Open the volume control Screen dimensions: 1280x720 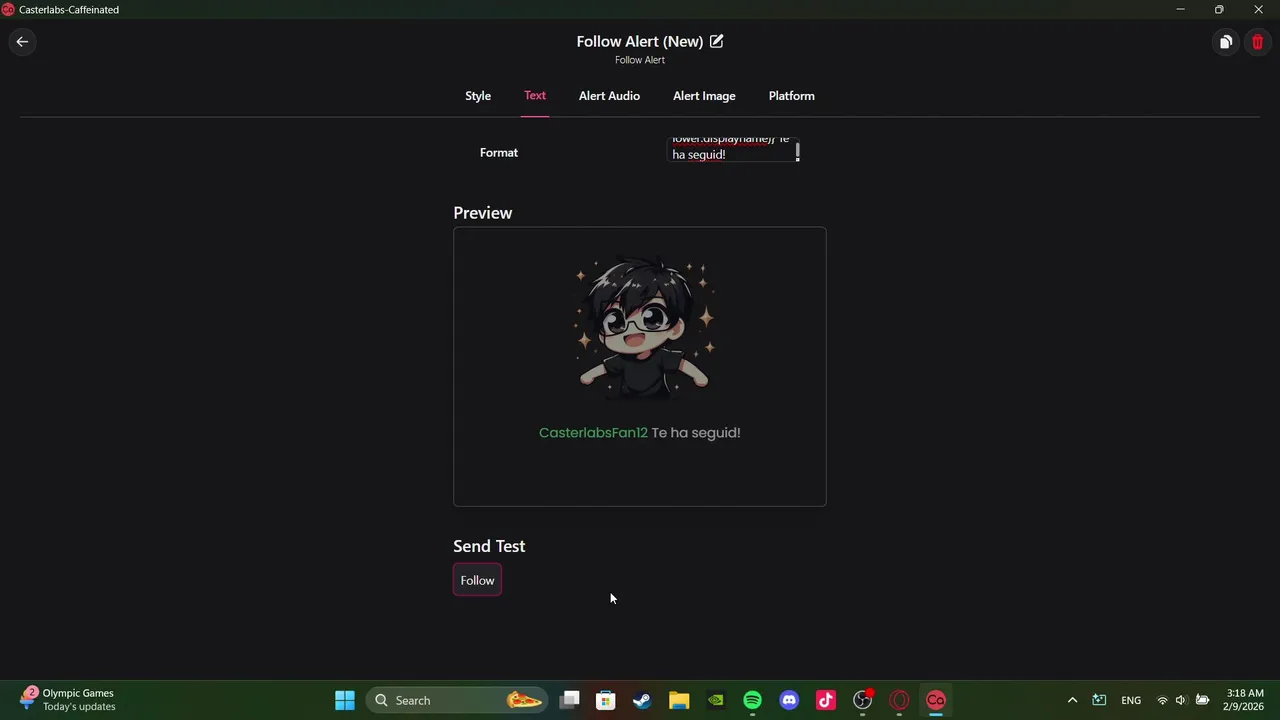point(1181,700)
